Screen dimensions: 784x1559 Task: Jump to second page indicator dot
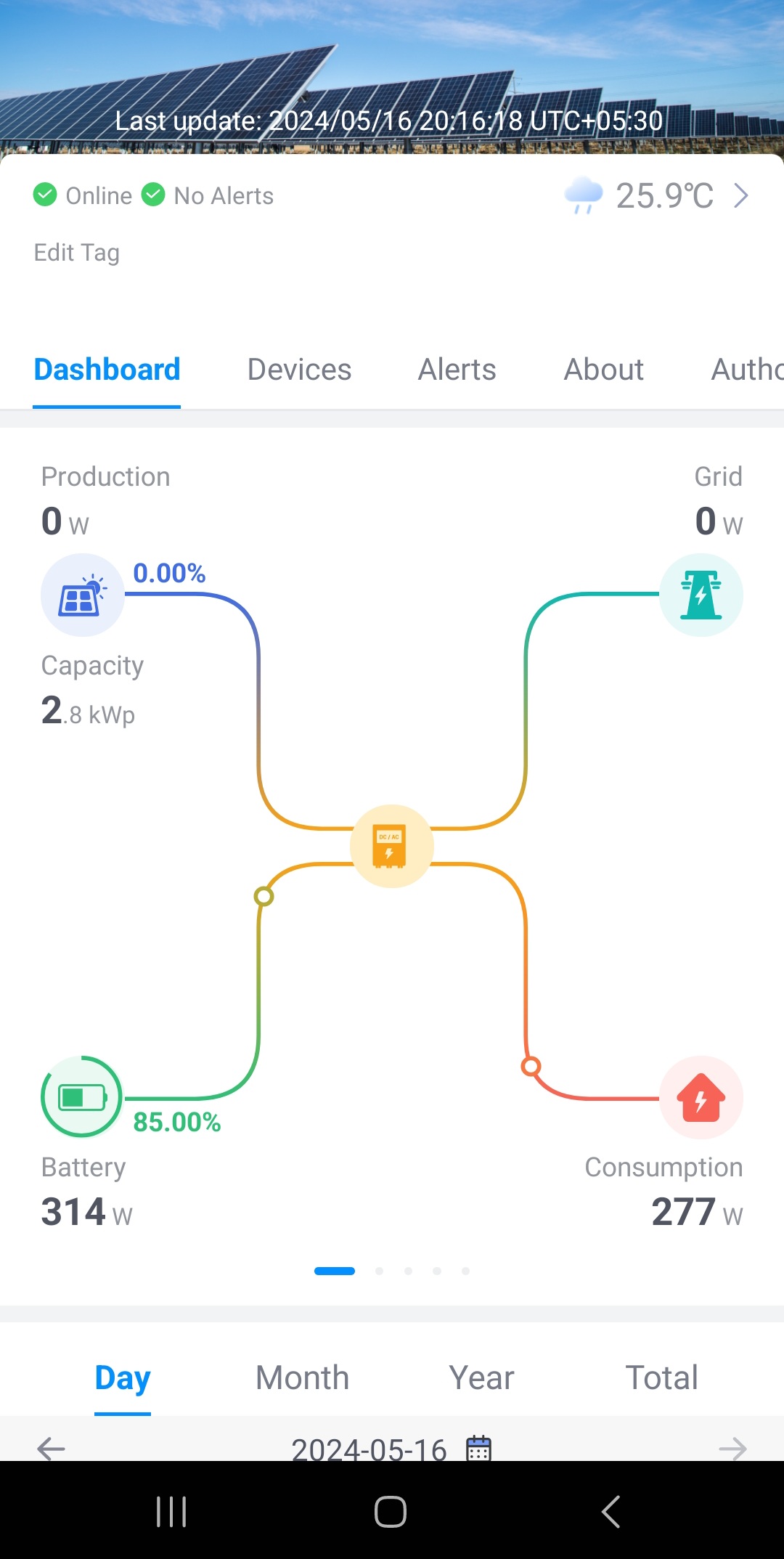[379, 1271]
